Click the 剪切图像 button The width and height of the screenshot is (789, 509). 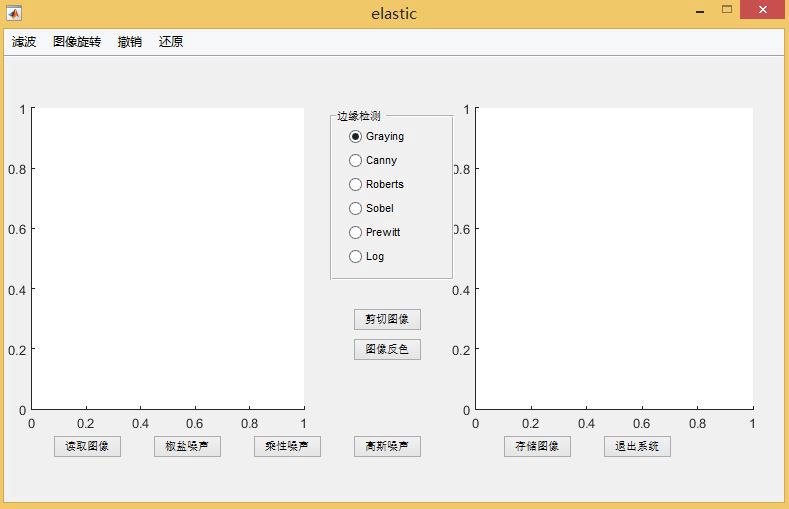click(387, 319)
